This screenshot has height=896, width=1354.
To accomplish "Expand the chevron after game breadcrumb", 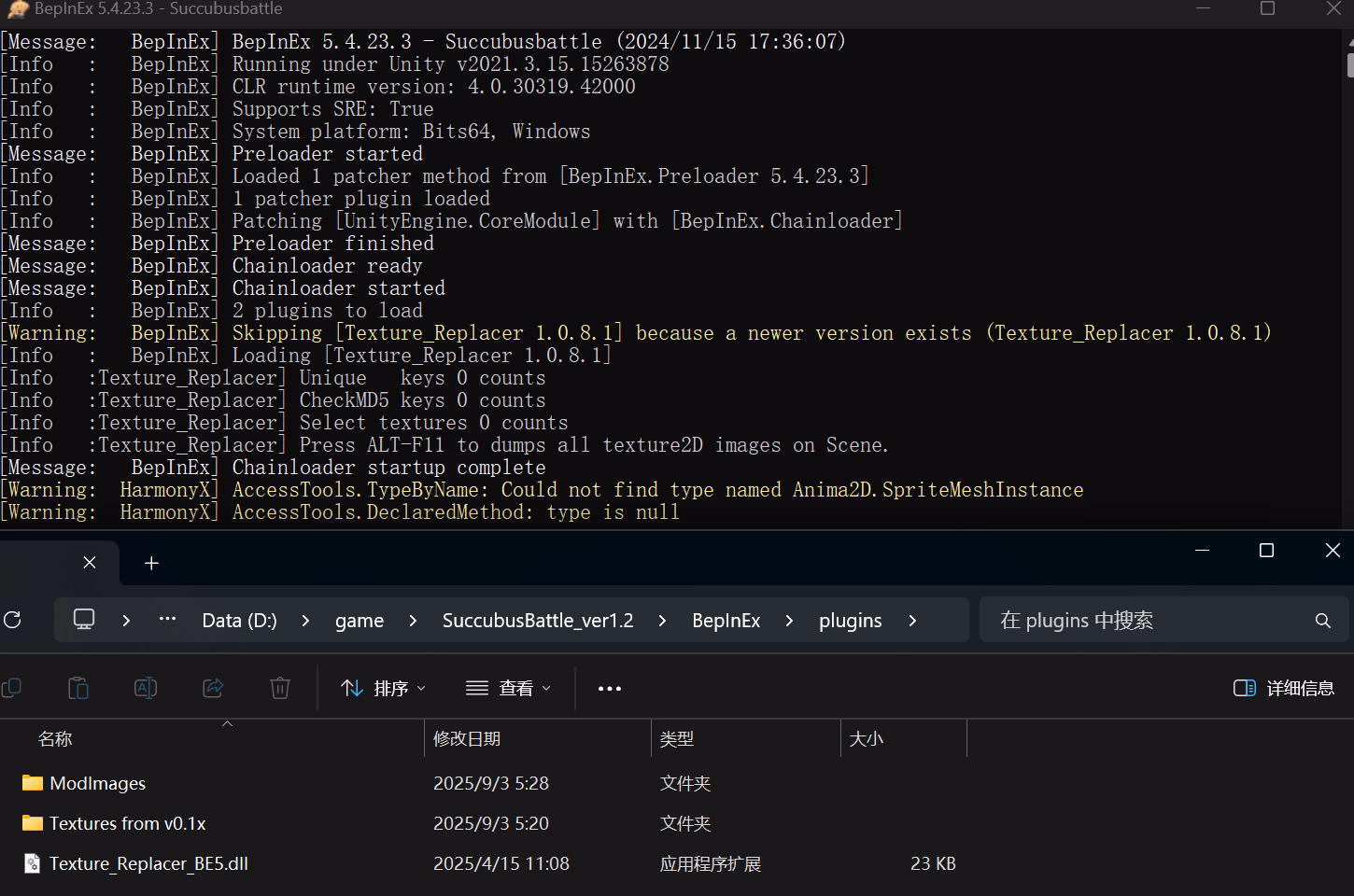I will (x=413, y=621).
